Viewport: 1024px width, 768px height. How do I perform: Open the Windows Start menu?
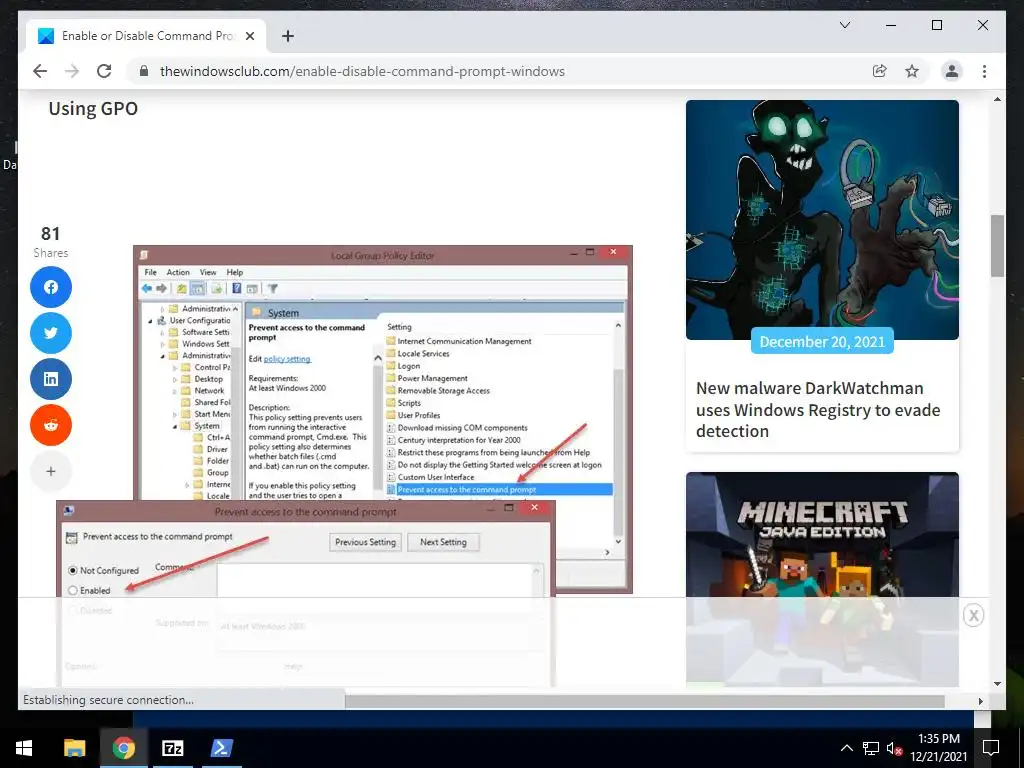pyautogui.click(x=24, y=748)
